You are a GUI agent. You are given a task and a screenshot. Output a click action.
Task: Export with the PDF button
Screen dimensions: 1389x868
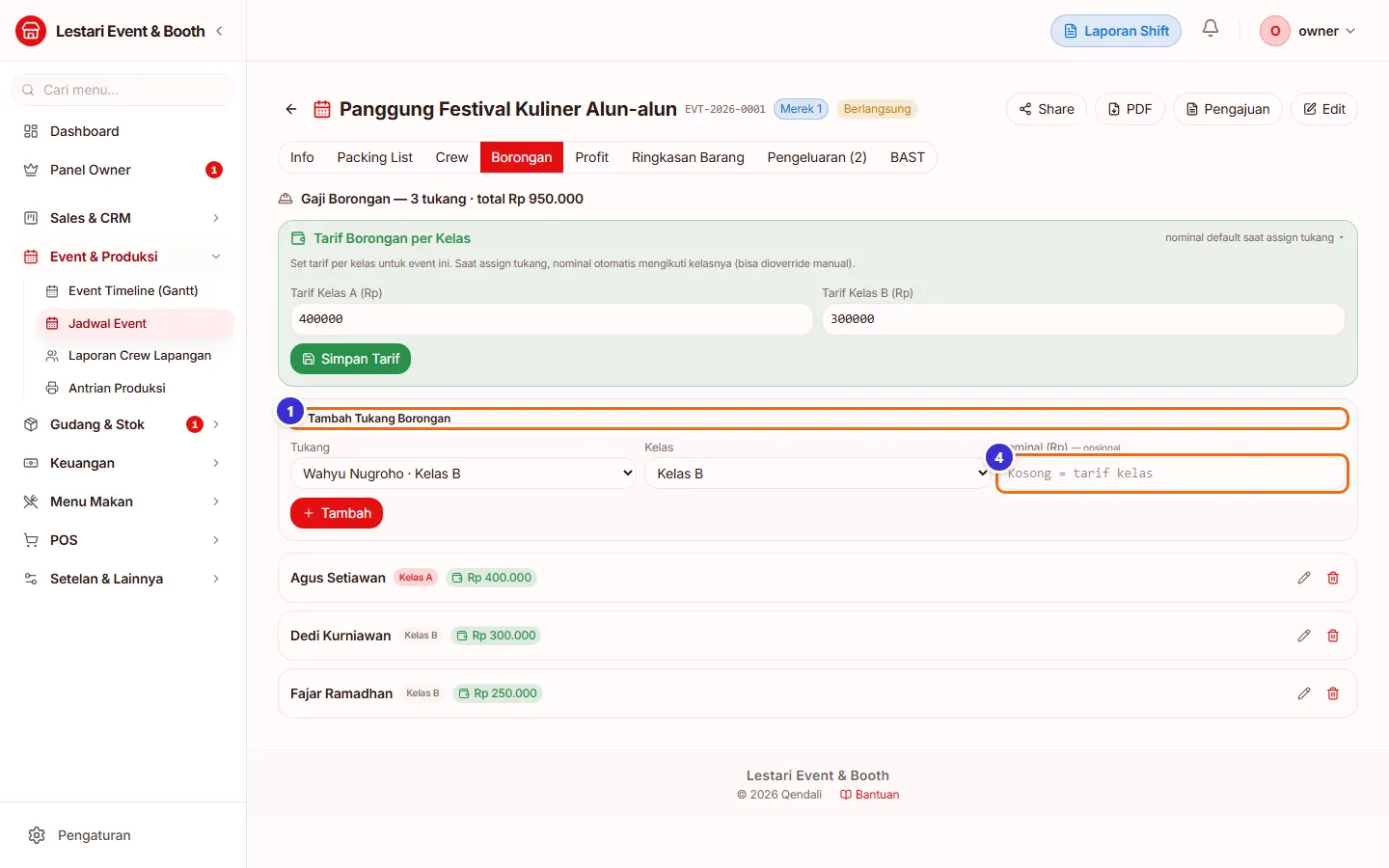[1130, 109]
